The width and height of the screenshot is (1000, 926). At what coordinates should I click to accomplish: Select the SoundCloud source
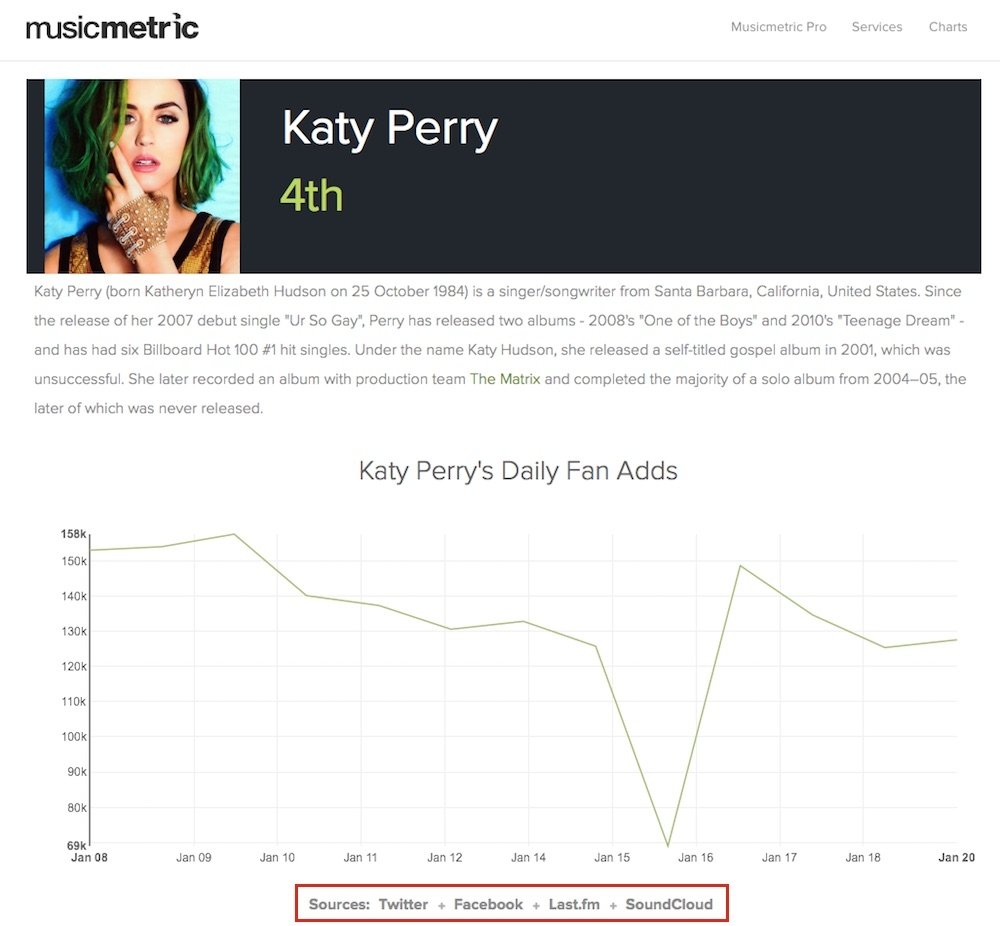(669, 904)
